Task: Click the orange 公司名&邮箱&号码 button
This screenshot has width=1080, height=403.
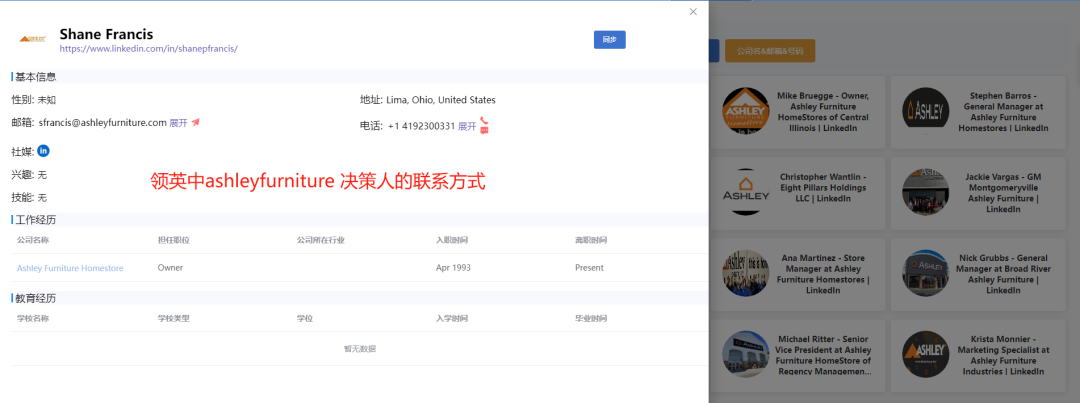Action: 769,51
